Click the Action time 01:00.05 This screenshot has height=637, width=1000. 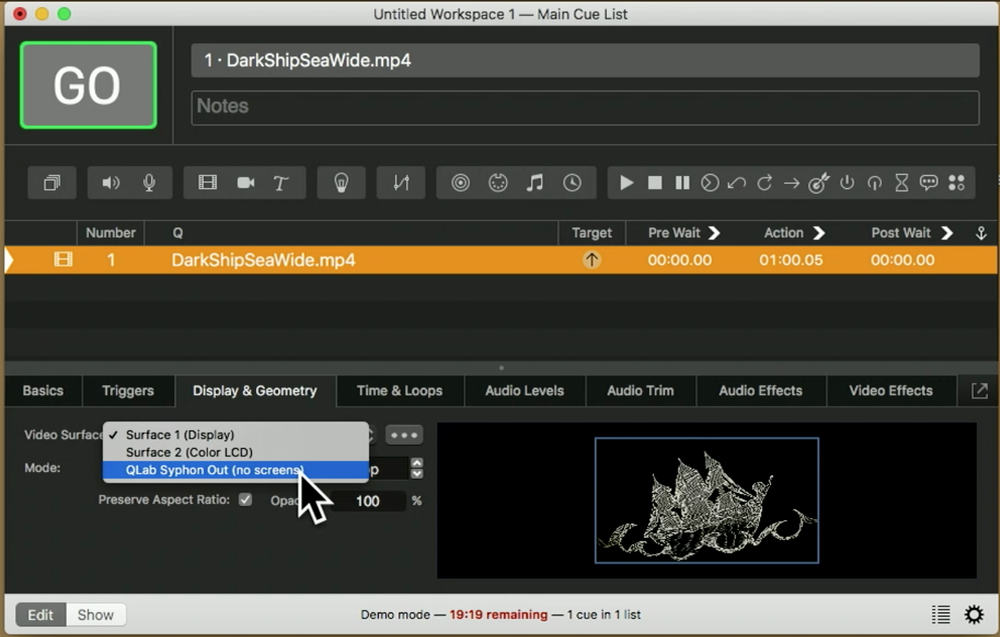[x=791, y=260]
